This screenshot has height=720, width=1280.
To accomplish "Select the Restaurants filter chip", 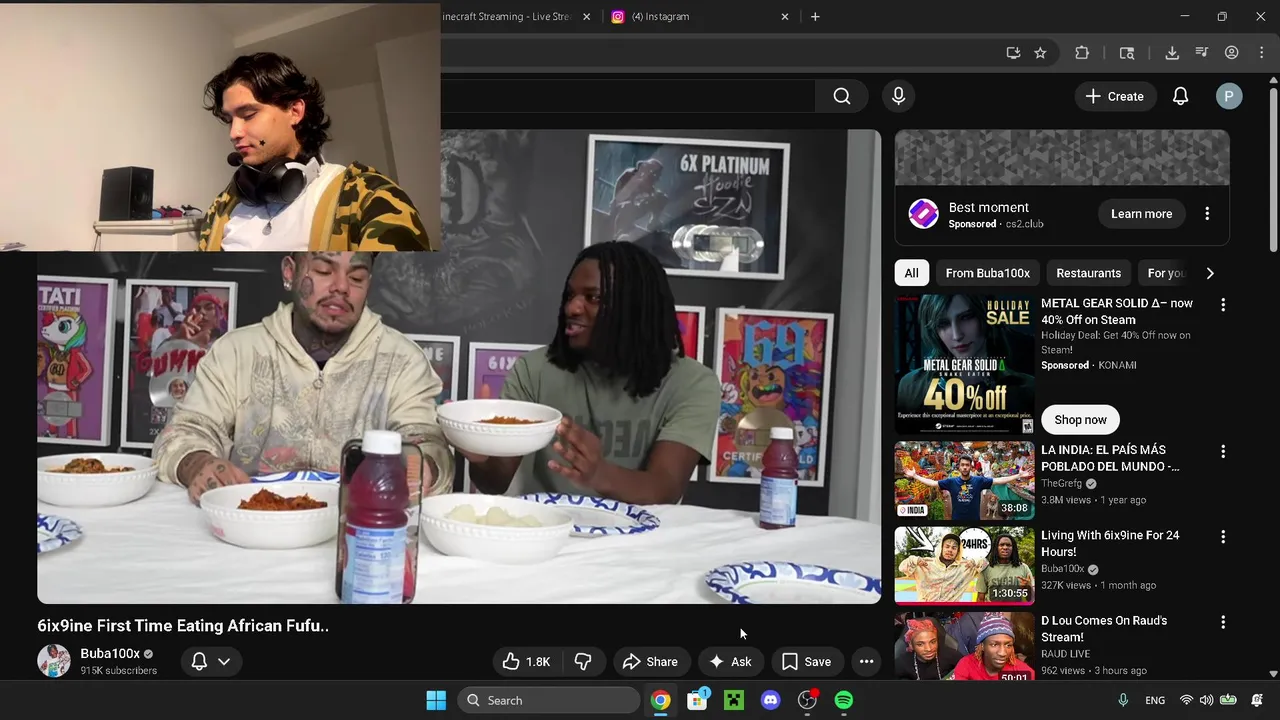I will (x=1088, y=273).
